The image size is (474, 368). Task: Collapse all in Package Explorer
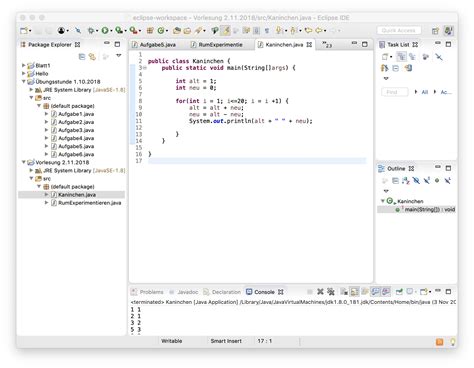[82, 57]
